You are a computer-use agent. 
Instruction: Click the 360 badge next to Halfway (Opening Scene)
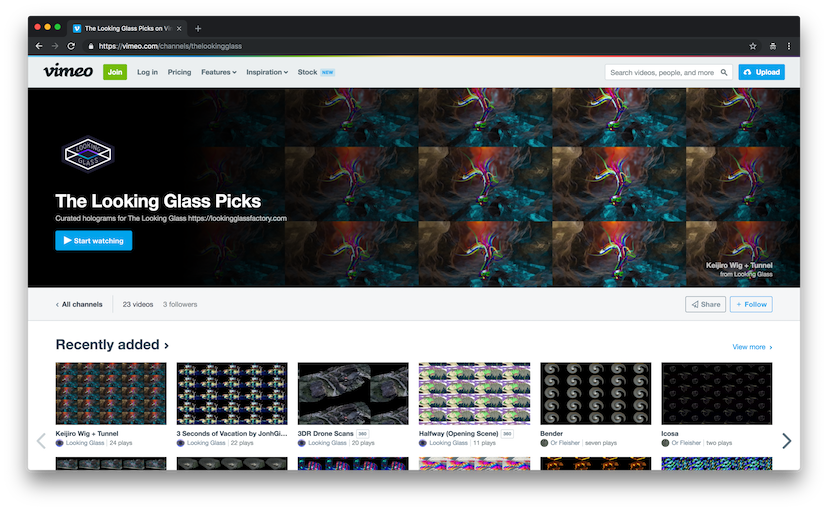click(507, 434)
